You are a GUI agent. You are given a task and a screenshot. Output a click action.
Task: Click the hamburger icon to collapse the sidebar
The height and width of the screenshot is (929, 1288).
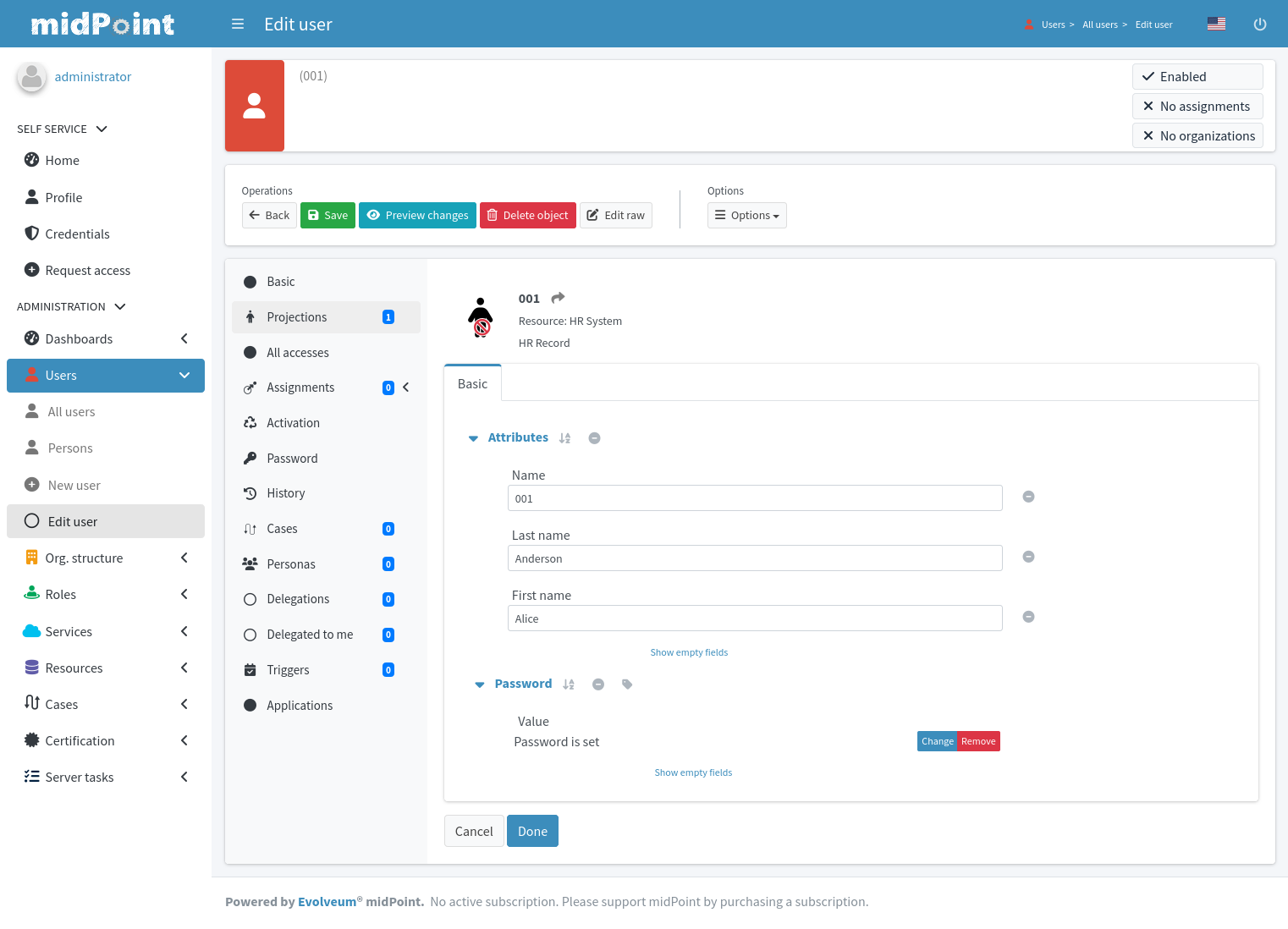tap(238, 24)
